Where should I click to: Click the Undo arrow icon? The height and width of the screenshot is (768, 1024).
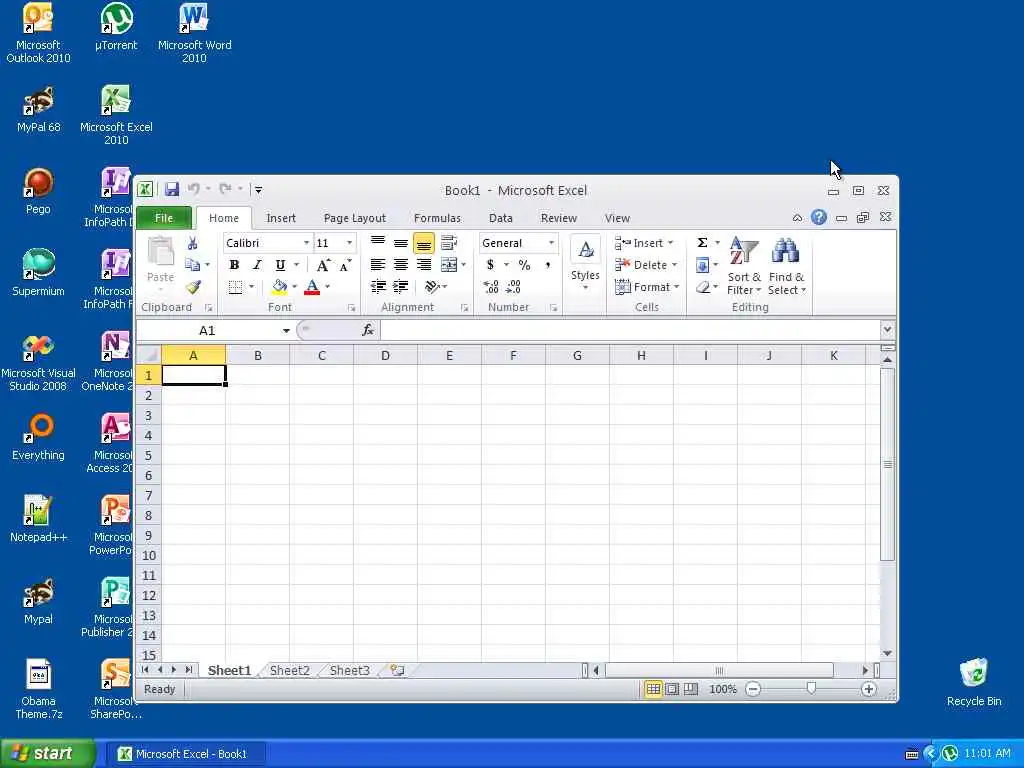(193, 189)
